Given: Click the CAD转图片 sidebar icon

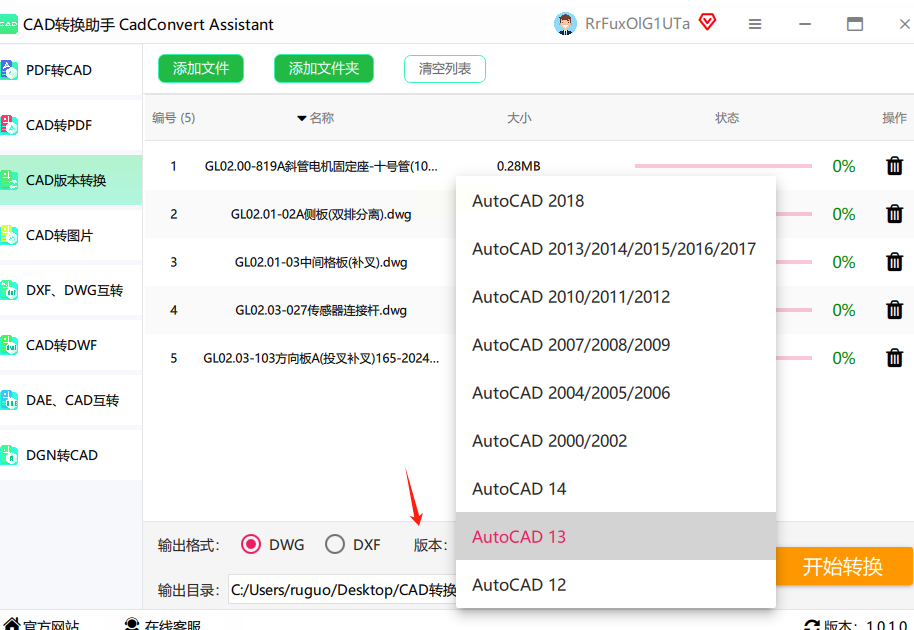Looking at the screenshot, I should [x=9, y=235].
